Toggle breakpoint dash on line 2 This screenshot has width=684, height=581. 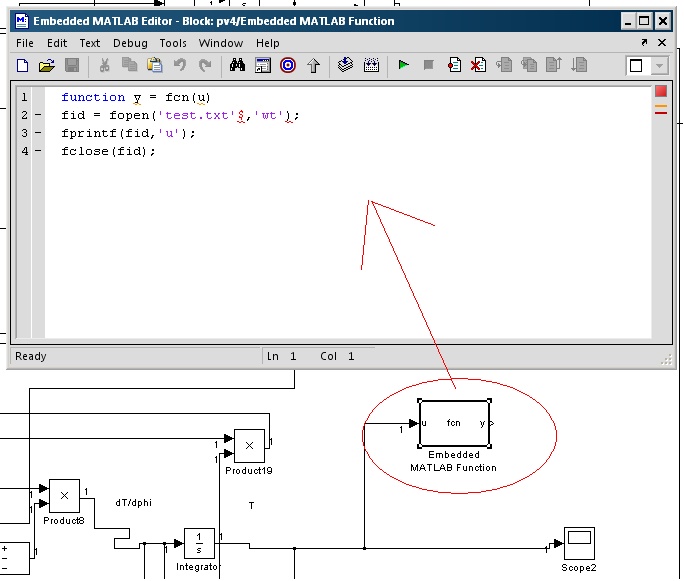coord(38,116)
